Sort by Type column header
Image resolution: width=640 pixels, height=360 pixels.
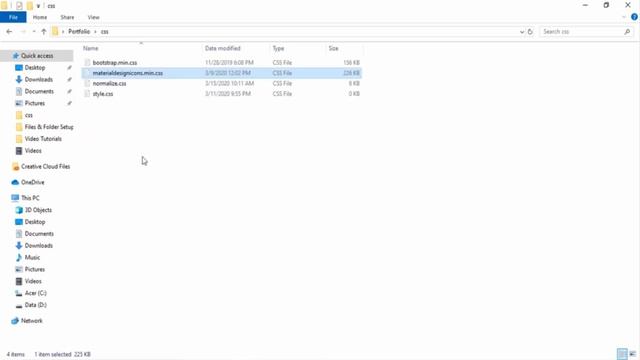[278, 48]
